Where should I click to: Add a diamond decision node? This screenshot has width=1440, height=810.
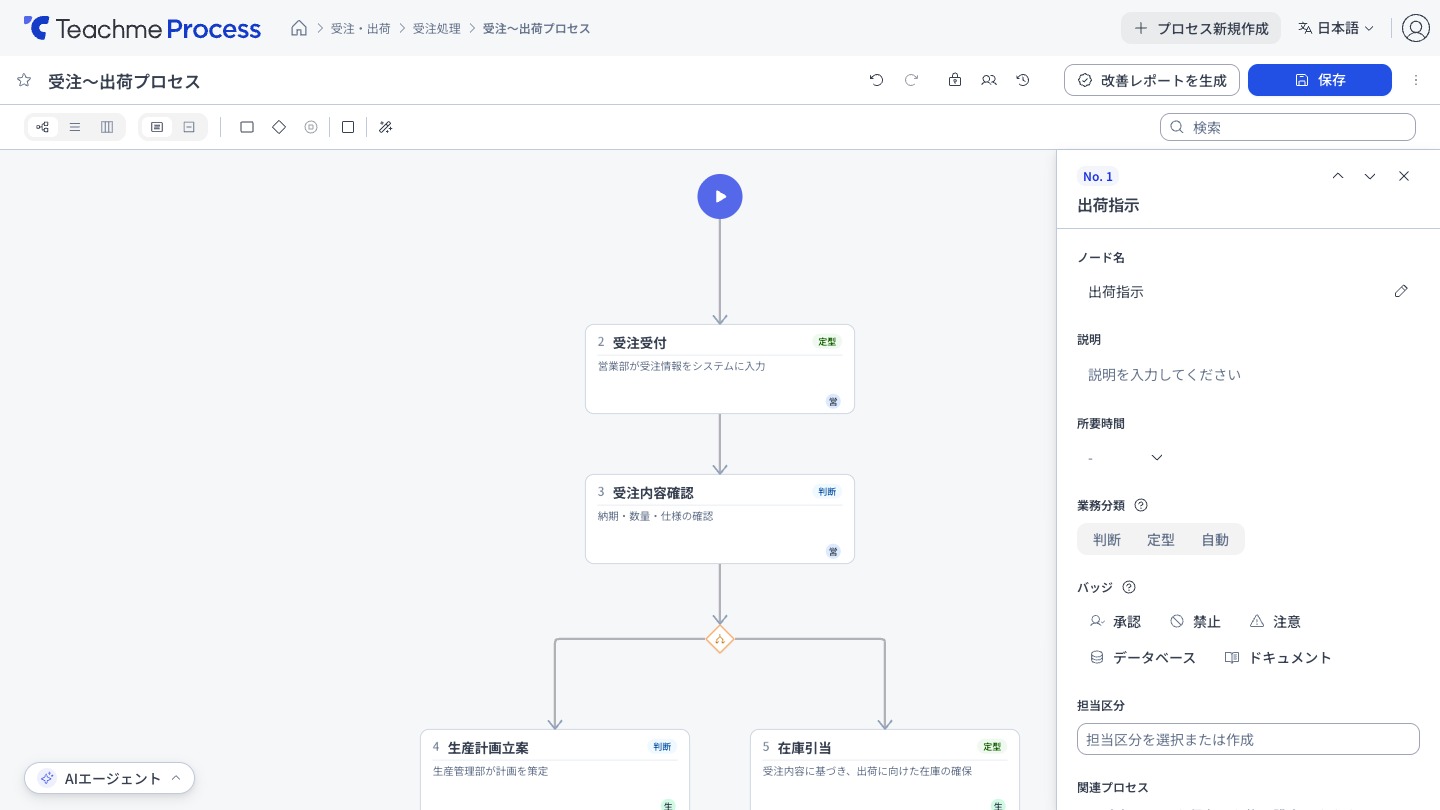[279, 127]
